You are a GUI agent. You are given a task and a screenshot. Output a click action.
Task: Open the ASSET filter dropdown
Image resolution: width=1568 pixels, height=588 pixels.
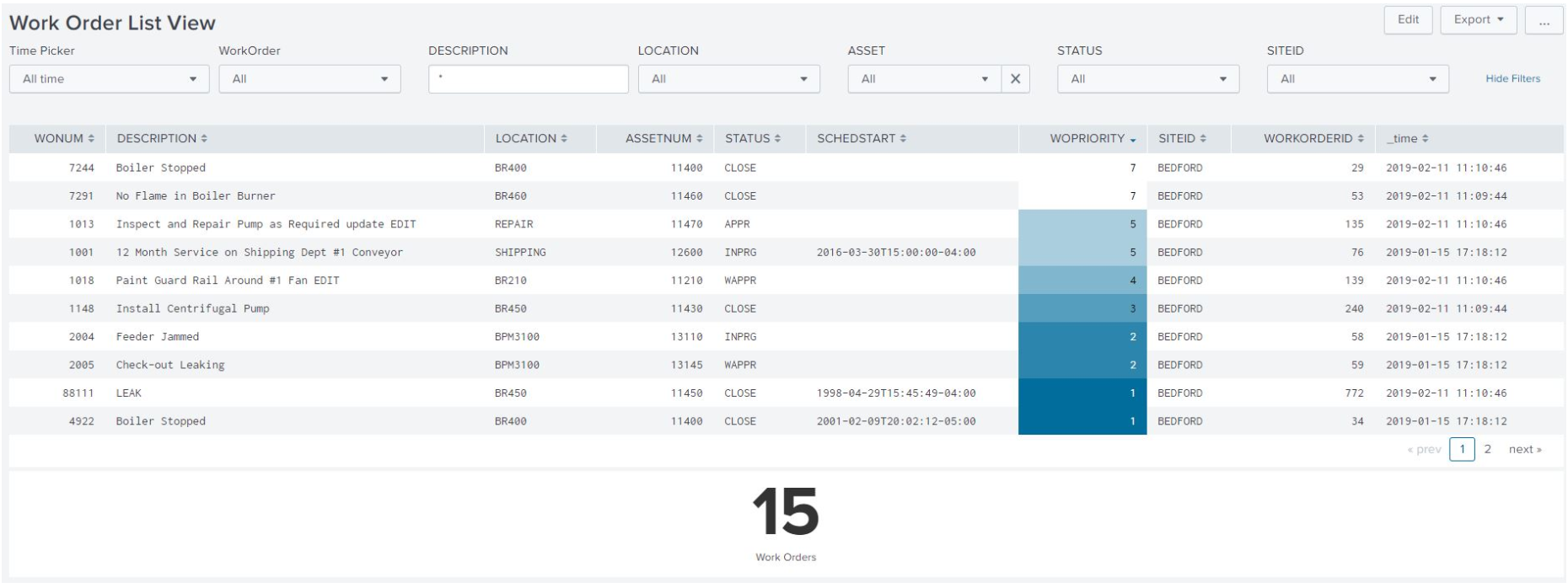(924, 78)
